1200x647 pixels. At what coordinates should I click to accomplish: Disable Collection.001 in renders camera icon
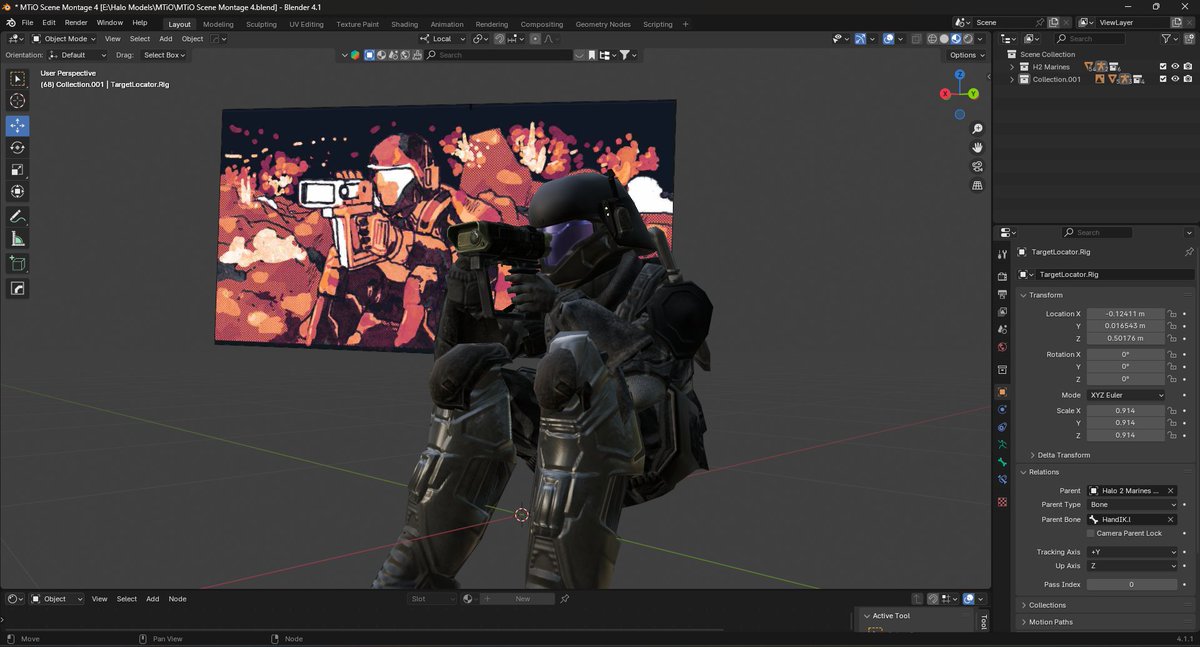[1187, 79]
